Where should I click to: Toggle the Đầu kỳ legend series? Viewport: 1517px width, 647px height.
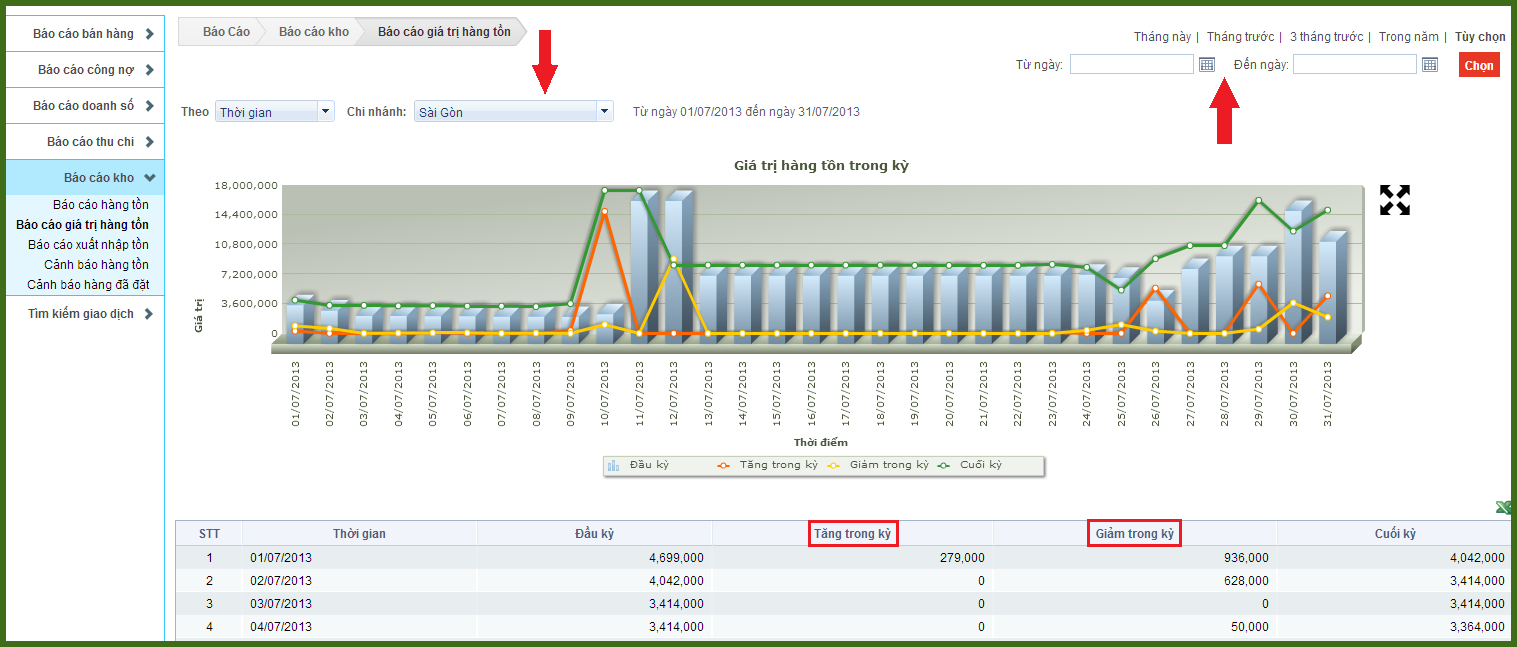(x=639, y=466)
